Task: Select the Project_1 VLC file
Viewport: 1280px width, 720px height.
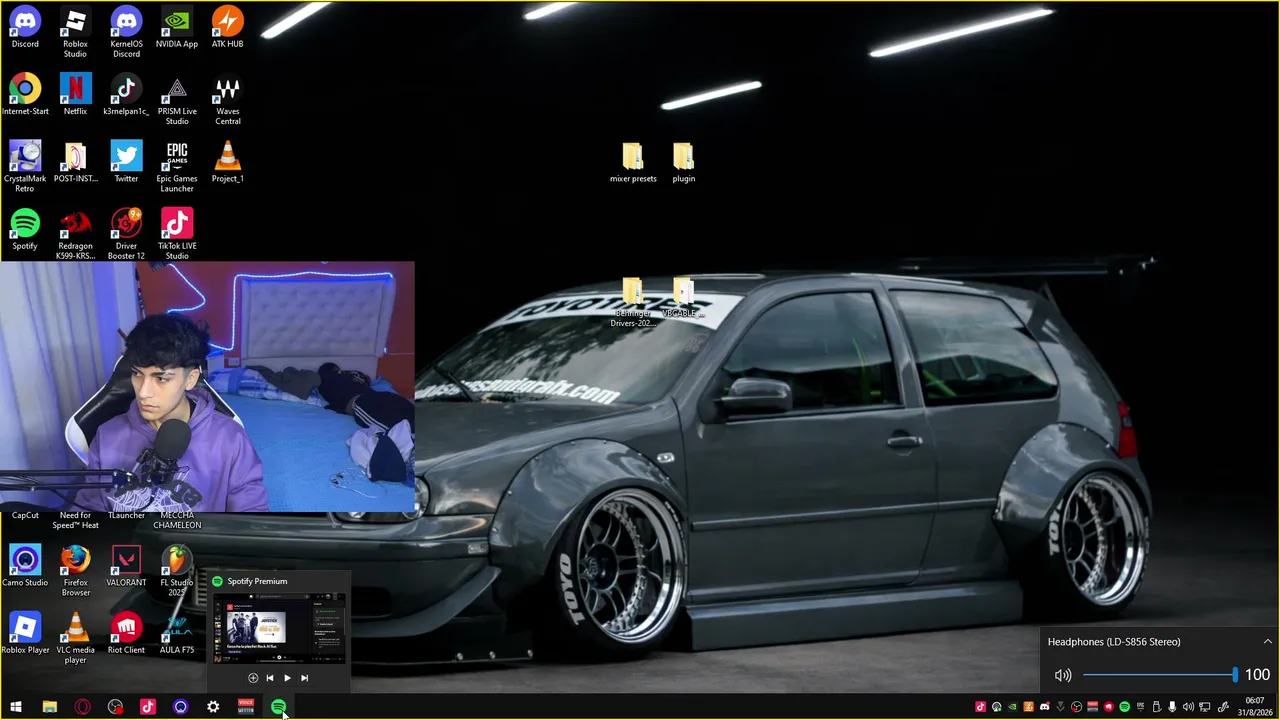Action: click(x=227, y=162)
